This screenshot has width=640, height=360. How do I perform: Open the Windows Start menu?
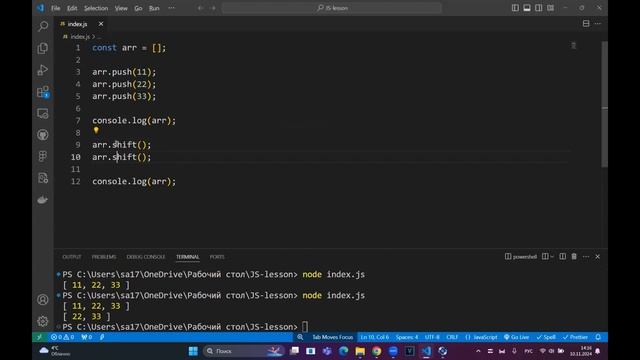click(193, 351)
